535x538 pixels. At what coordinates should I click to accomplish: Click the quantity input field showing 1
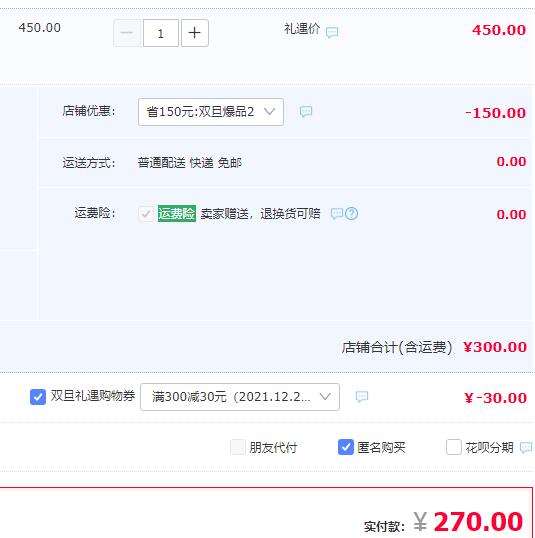click(161, 33)
